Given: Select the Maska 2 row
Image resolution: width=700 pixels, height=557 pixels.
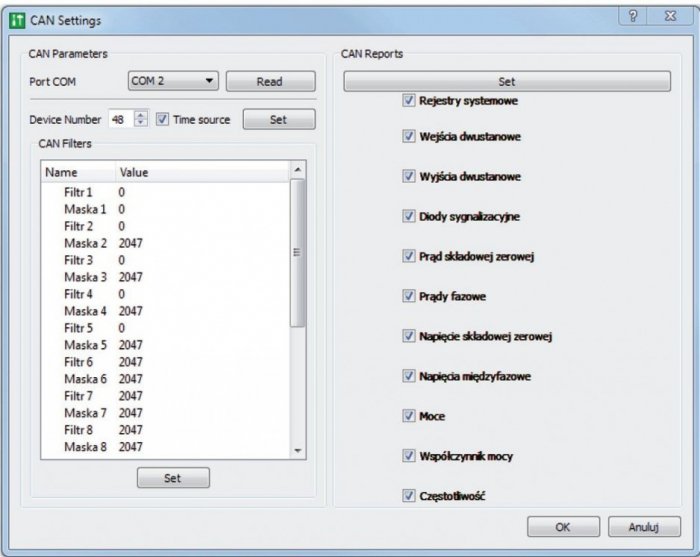Looking at the screenshot, I should pos(165,243).
